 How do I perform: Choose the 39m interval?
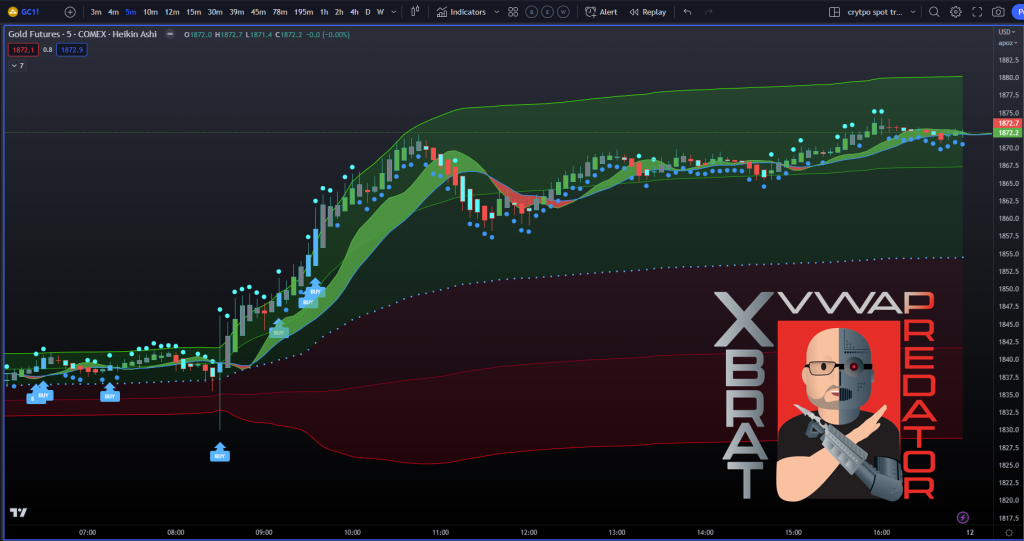236,12
